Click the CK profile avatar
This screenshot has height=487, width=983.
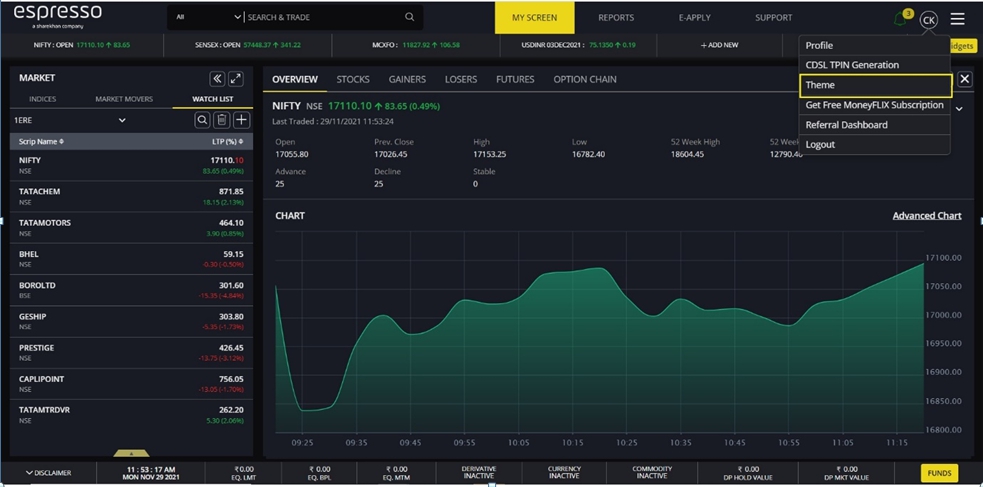928,20
